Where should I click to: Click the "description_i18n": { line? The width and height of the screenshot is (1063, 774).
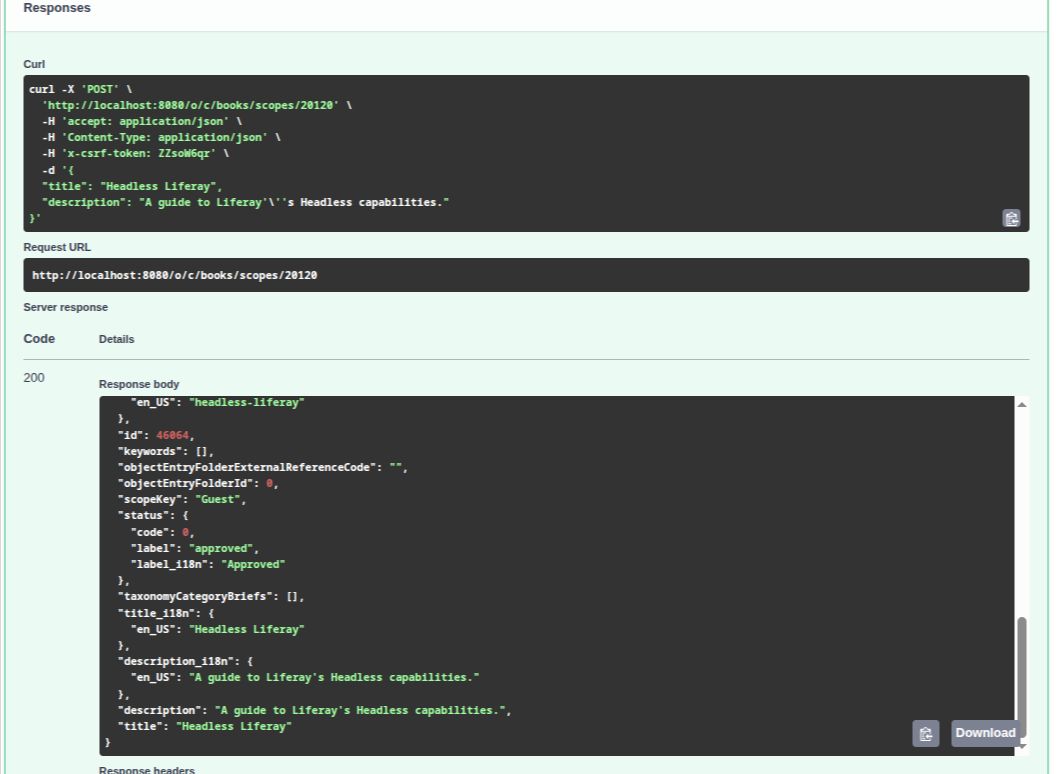point(186,661)
